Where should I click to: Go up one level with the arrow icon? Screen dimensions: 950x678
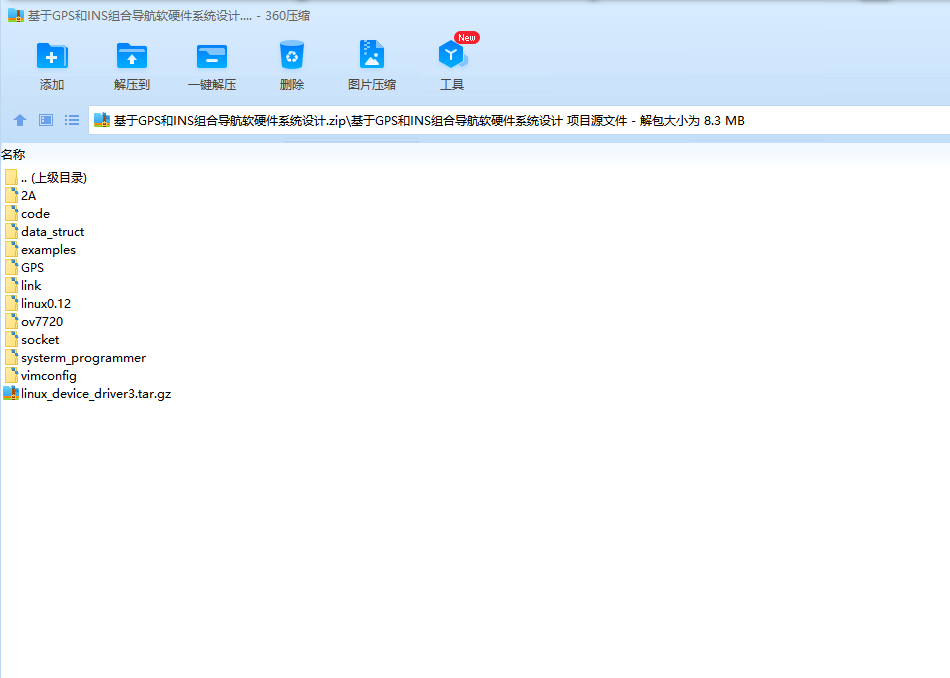20,120
